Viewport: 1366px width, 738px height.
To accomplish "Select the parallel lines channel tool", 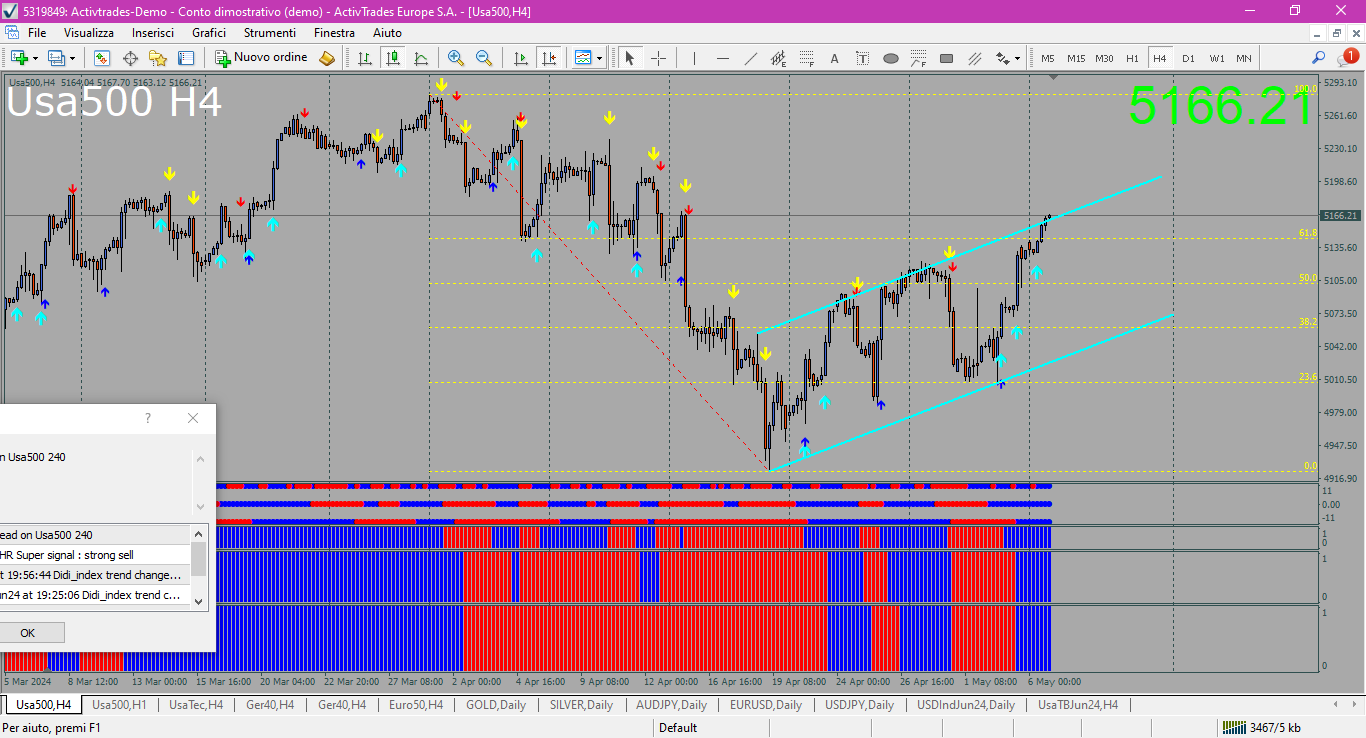I will coord(974,58).
